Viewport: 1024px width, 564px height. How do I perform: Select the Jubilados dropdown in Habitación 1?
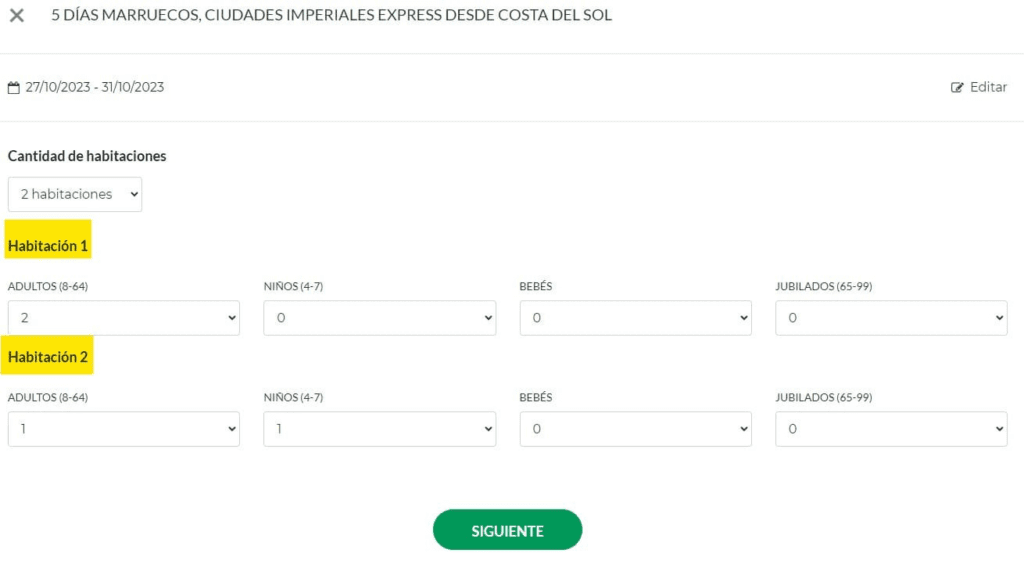pyautogui.click(x=891, y=318)
